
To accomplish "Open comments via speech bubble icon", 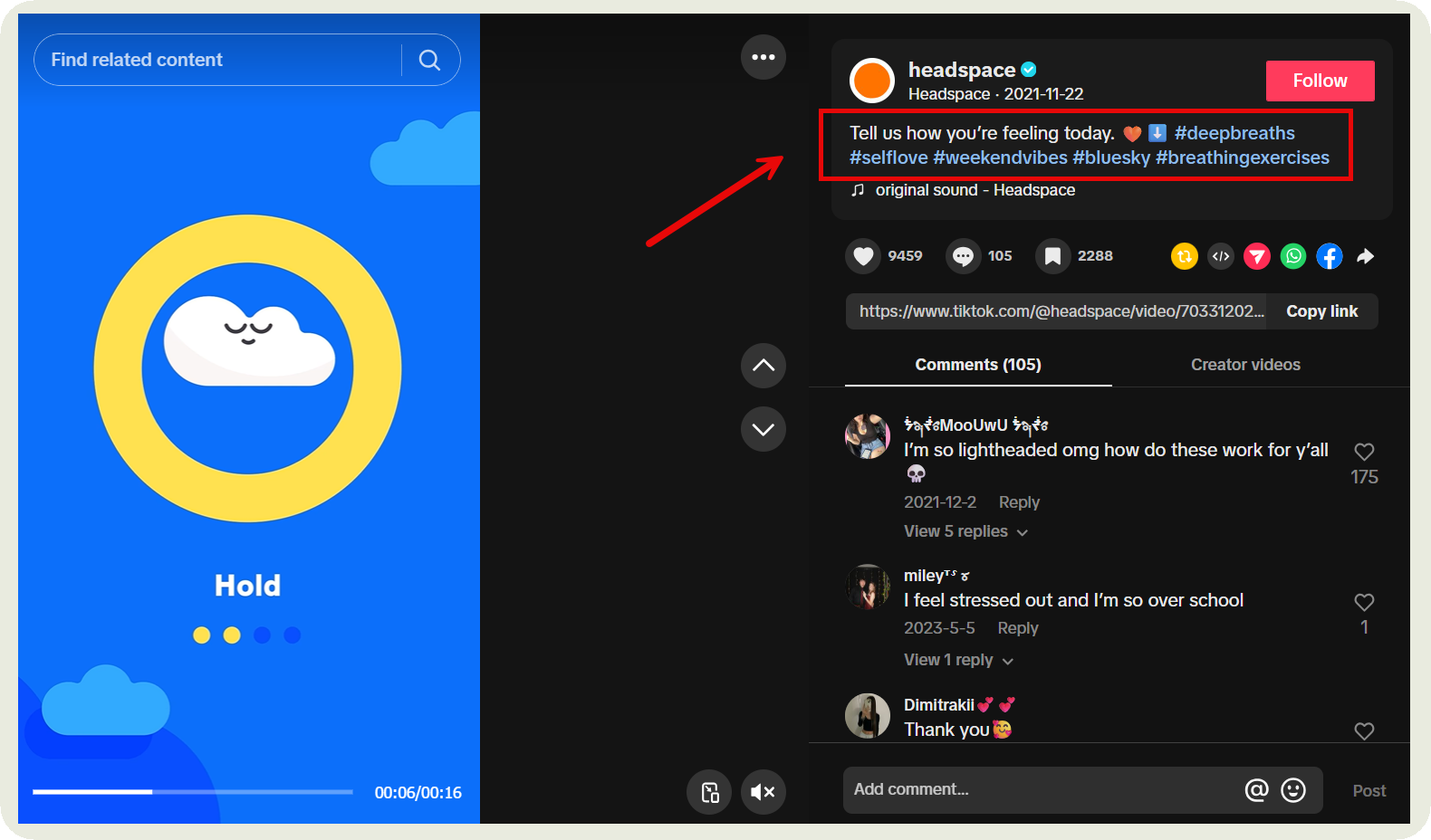I will click(964, 256).
